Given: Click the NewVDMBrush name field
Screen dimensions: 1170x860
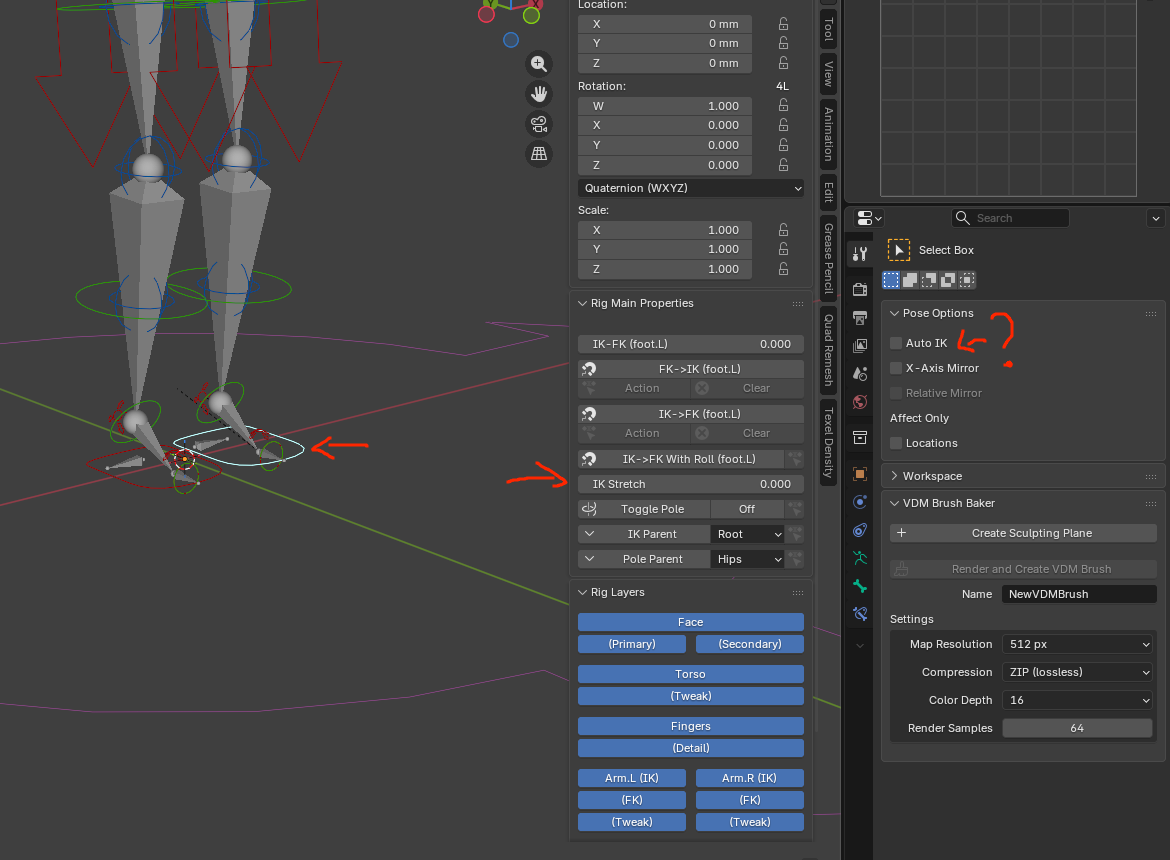Looking at the screenshot, I should click(1078, 594).
